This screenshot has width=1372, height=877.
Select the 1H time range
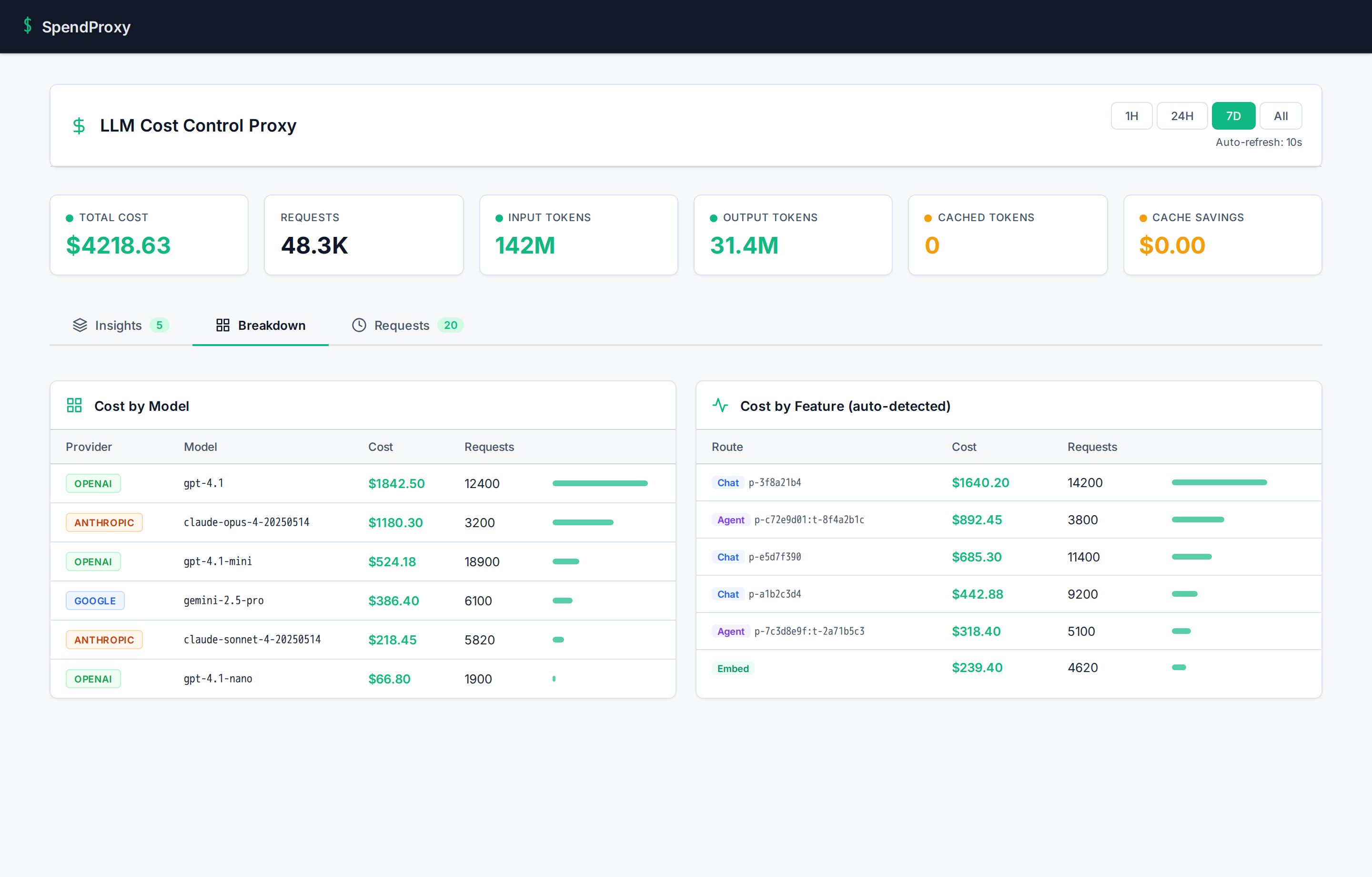tap(1131, 115)
